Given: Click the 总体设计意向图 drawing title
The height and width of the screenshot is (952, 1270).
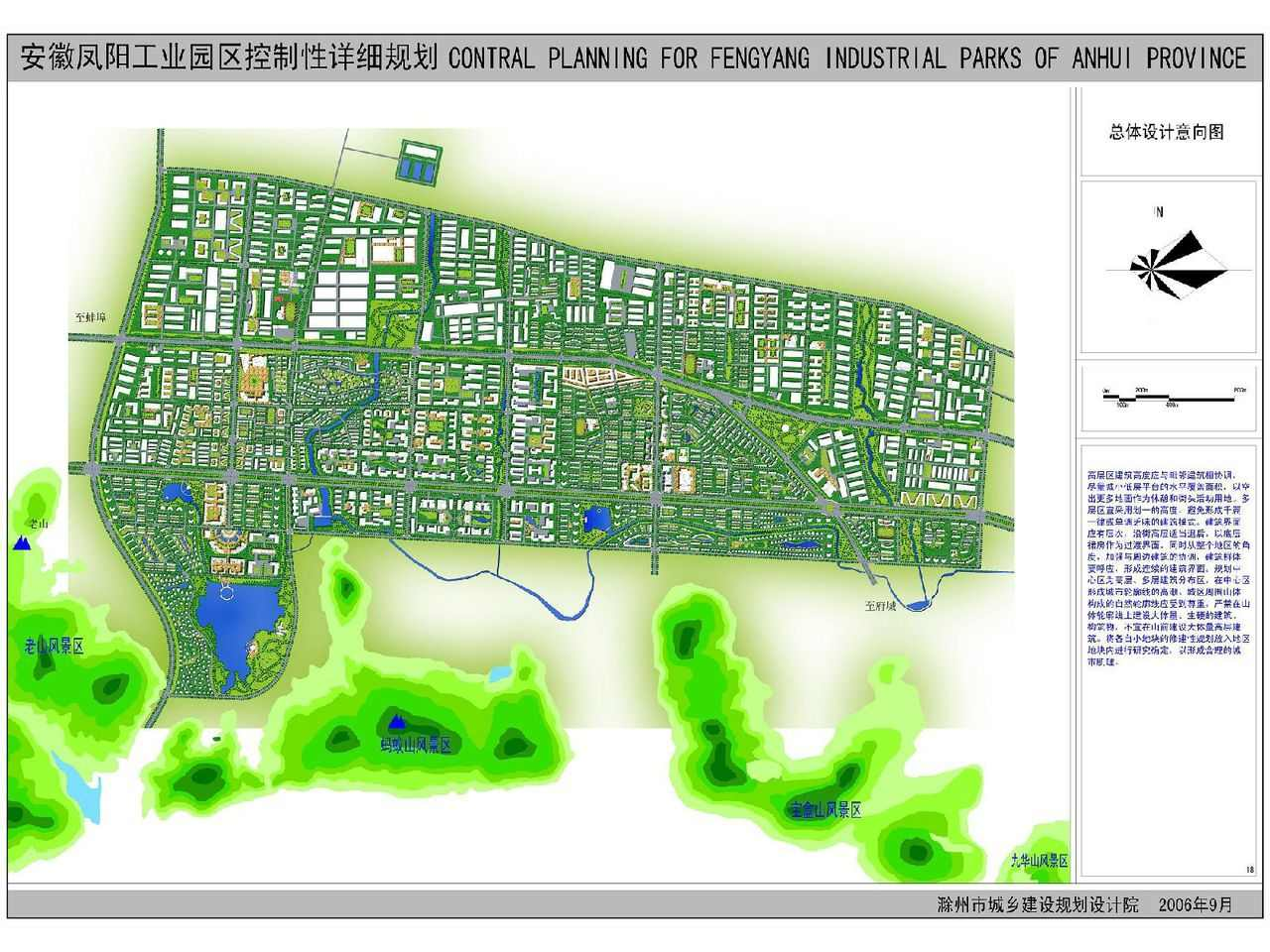Looking at the screenshot, I should pos(1166,132).
